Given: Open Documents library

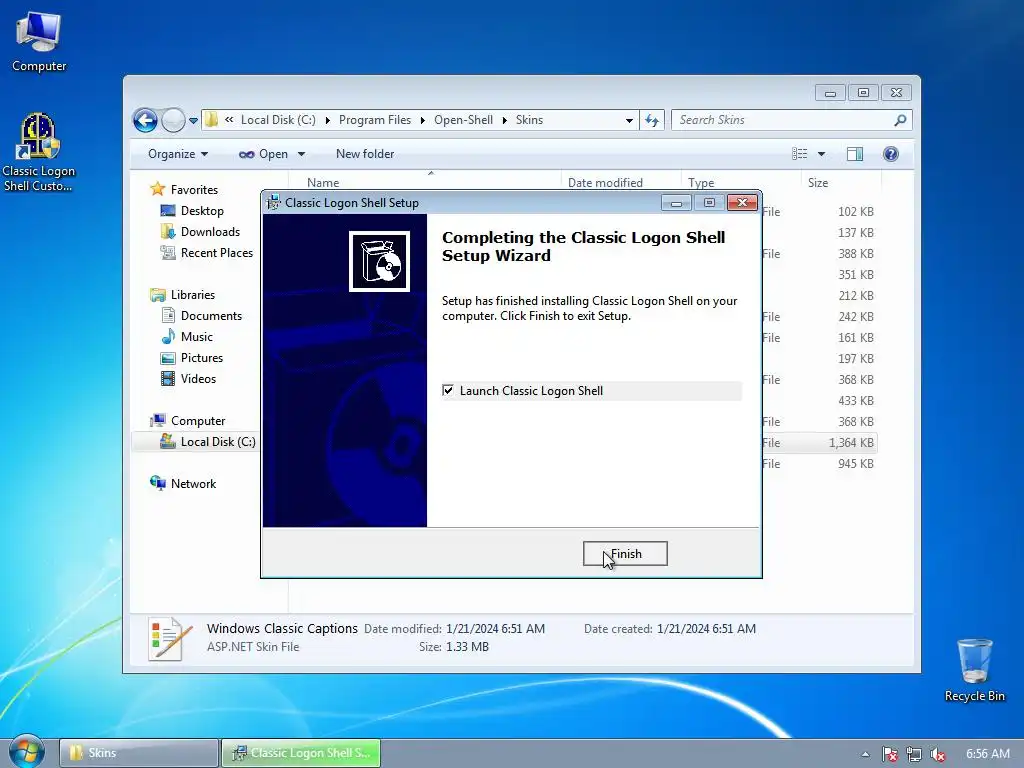Looking at the screenshot, I should [x=211, y=316].
